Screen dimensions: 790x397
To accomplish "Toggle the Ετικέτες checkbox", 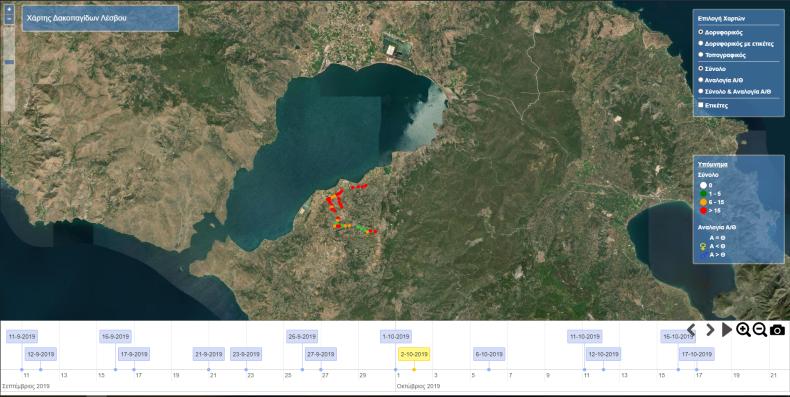I will tap(700, 105).
